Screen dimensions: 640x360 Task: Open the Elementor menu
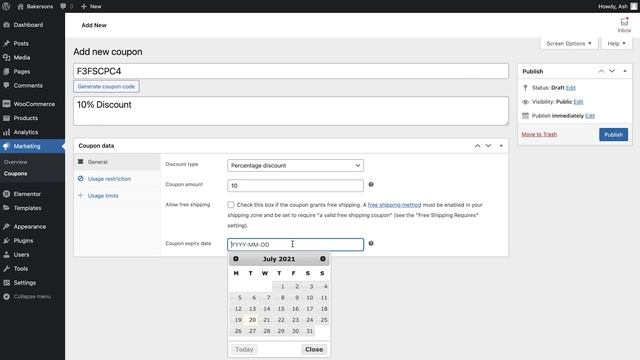click(27, 194)
